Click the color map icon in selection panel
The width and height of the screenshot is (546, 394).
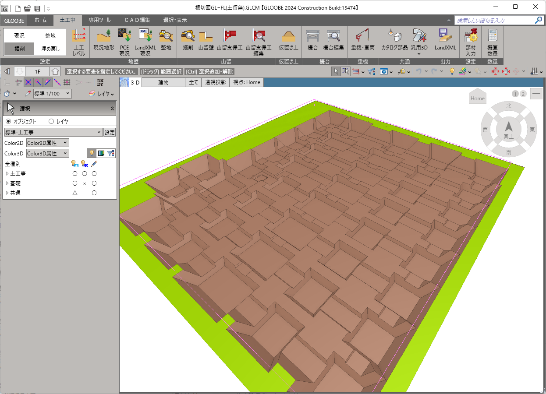click(101, 153)
